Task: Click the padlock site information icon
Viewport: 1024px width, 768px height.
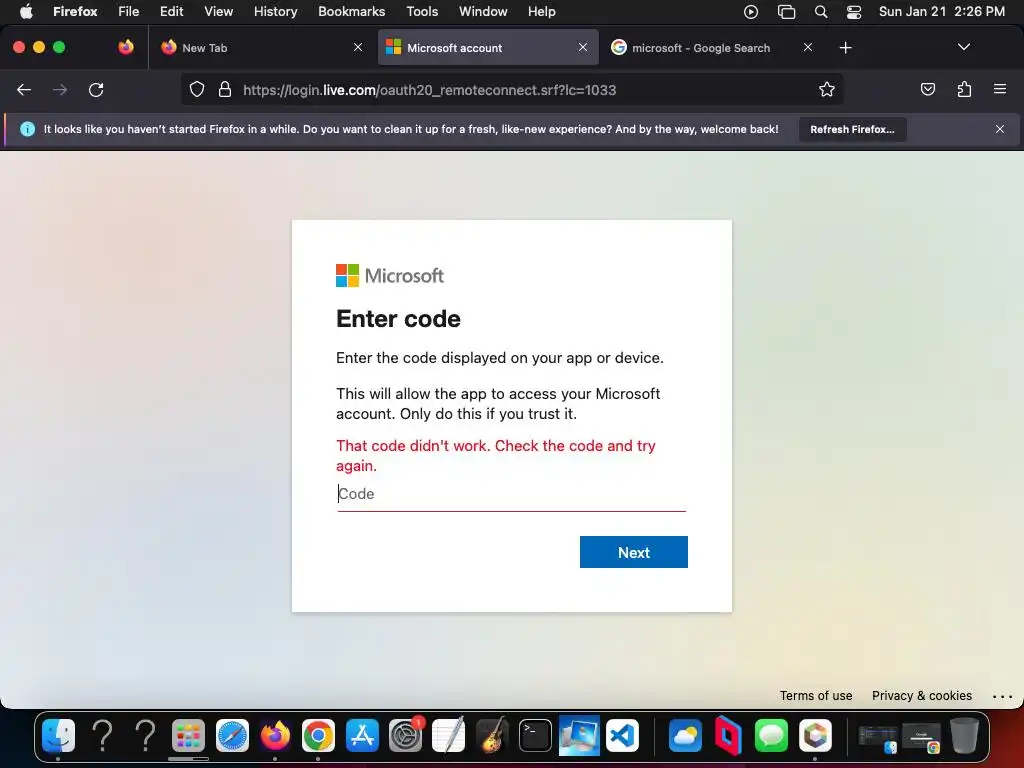Action: tap(225, 90)
